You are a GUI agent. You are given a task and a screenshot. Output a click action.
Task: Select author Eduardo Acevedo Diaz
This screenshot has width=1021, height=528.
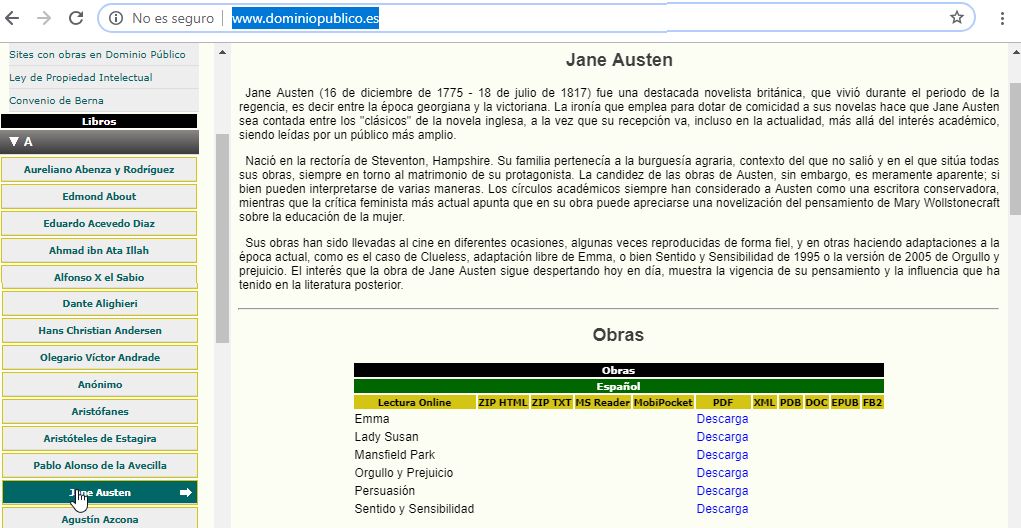click(99, 223)
